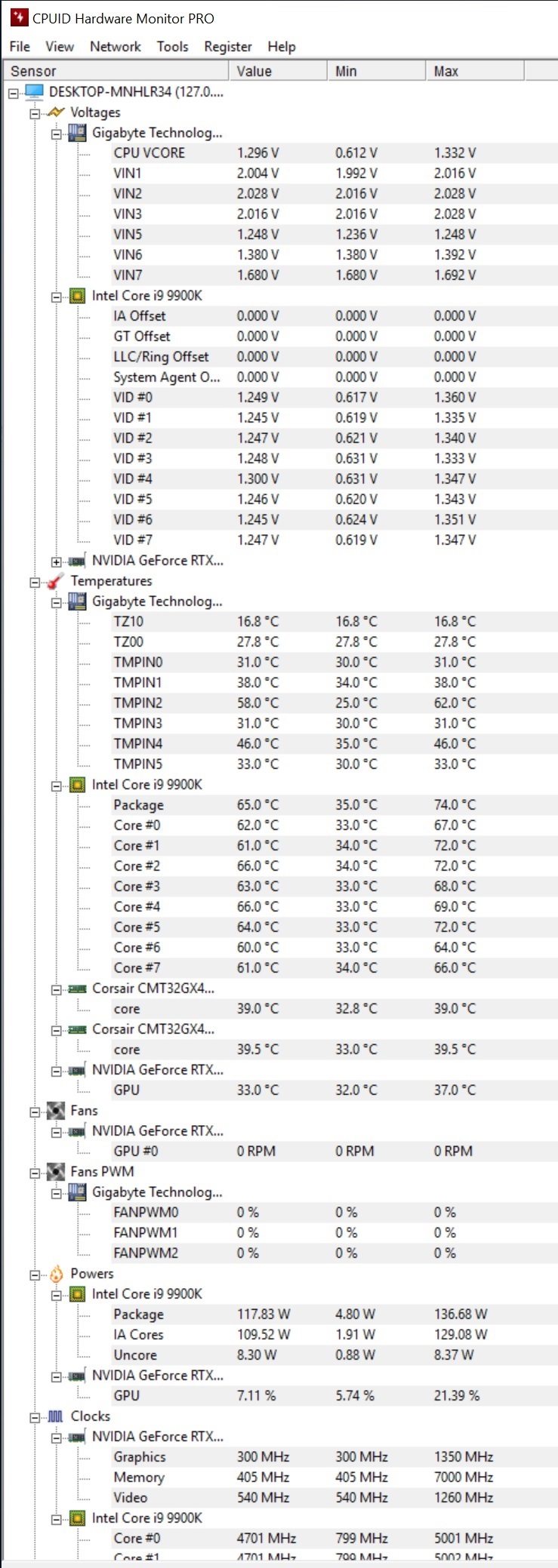The height and width of the screenshot is (1568, 558).
Task: Click the Voltages lightning icon
Action: (x=56, y=112)
